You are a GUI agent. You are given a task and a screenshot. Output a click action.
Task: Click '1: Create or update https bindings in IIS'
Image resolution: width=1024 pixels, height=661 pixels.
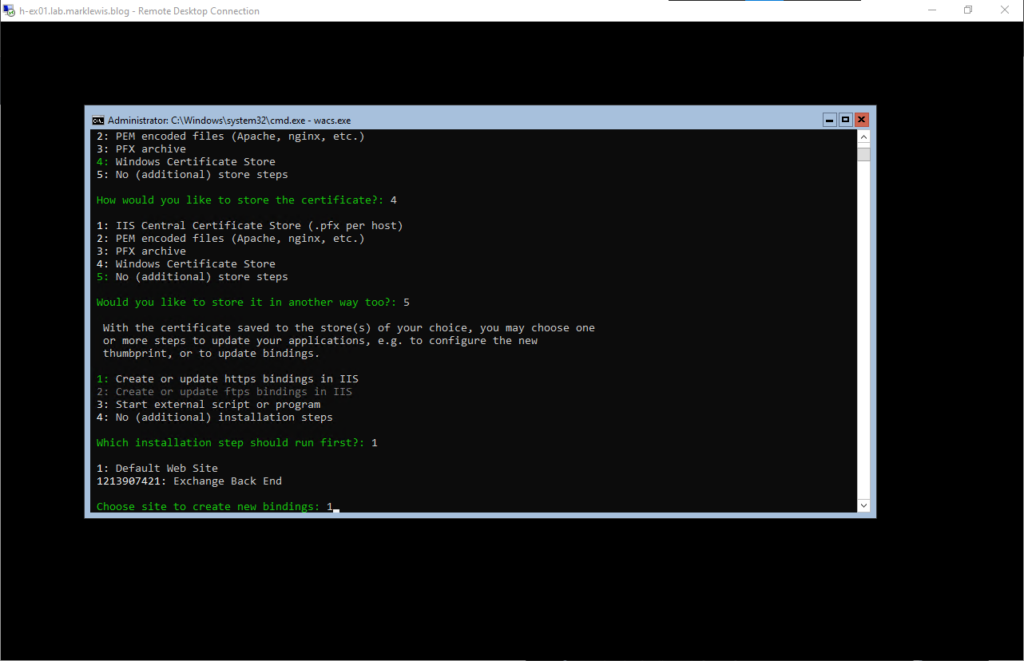point(227,379)
